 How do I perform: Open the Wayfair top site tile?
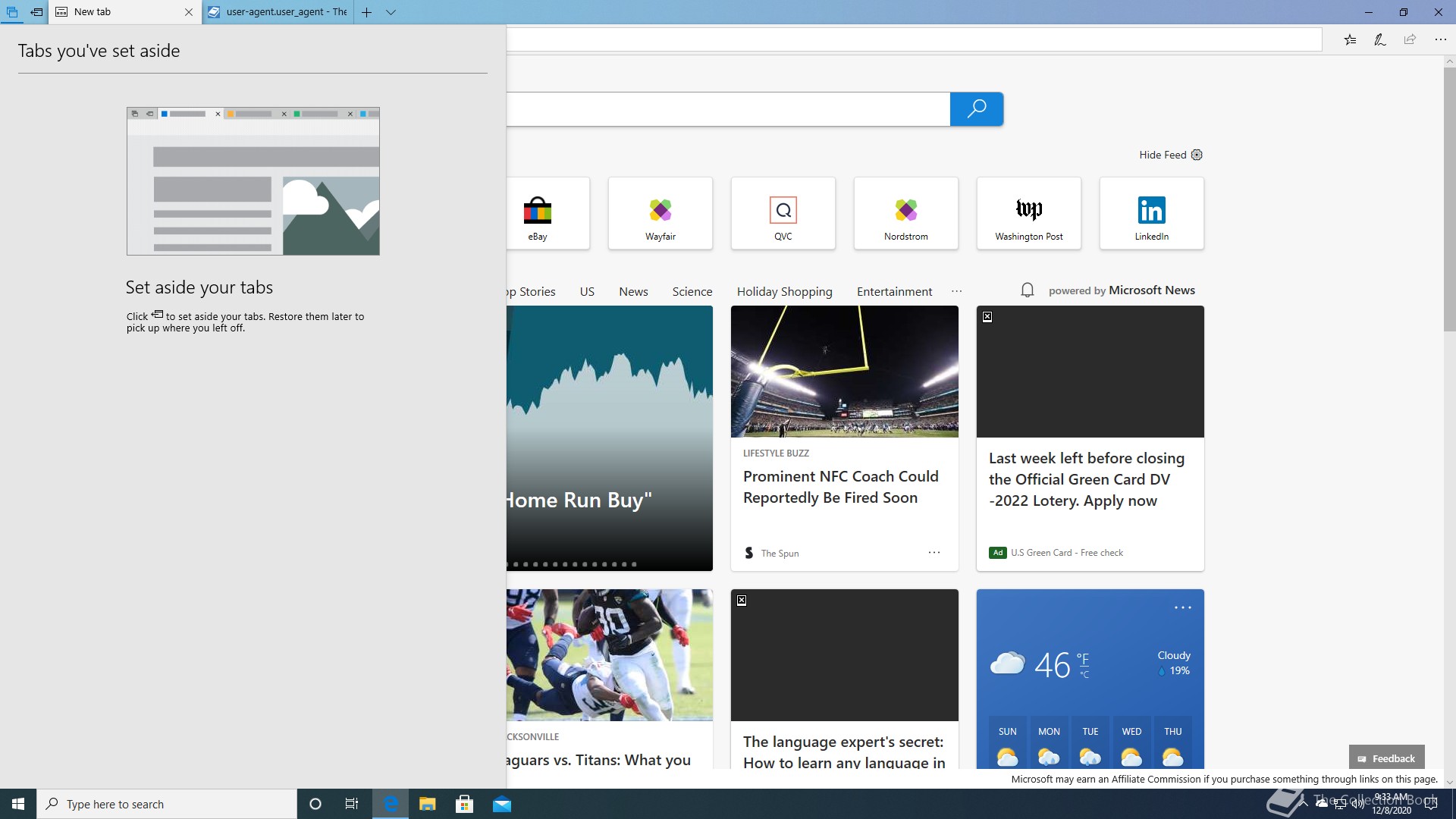(661, 213)
